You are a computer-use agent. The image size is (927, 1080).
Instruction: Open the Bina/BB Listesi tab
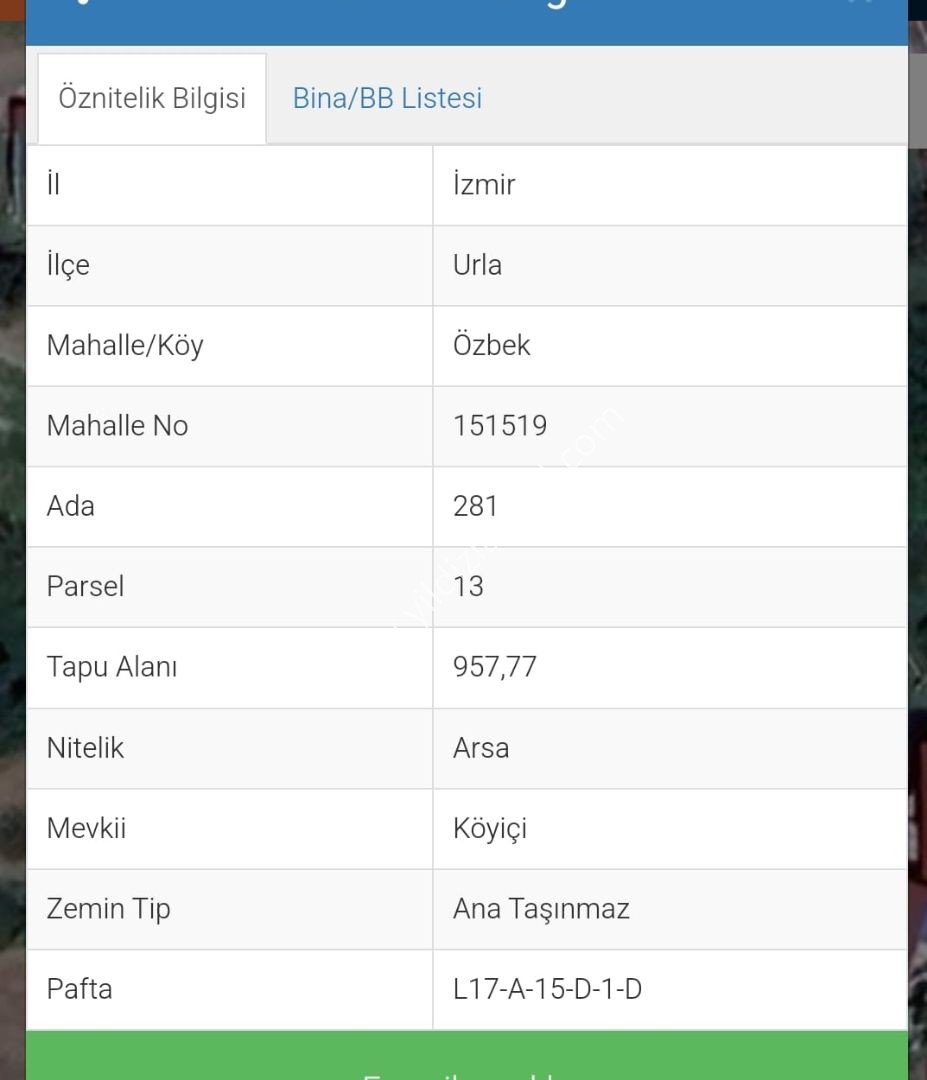[x=387, y=99]
